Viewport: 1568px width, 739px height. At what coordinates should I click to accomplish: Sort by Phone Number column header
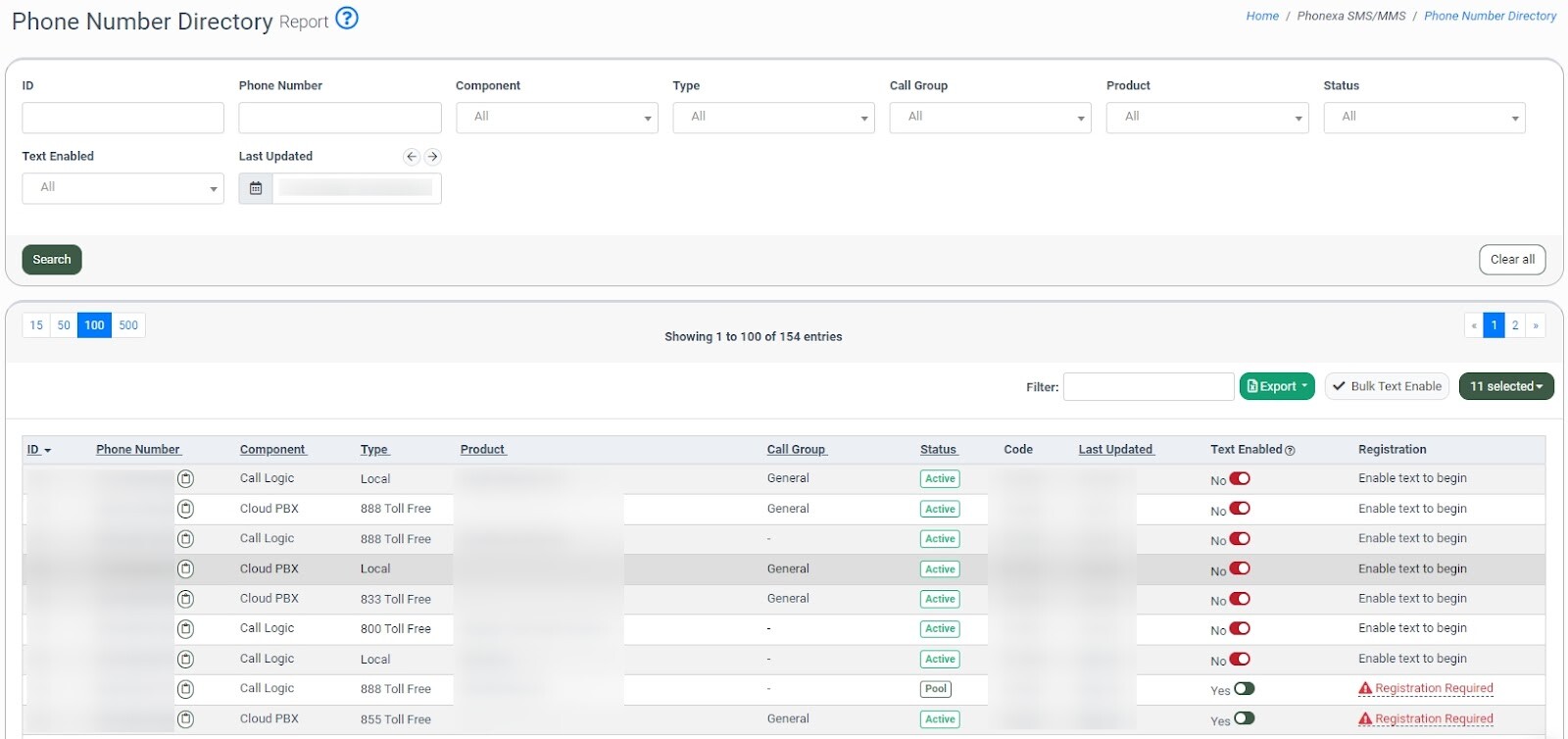138,450
